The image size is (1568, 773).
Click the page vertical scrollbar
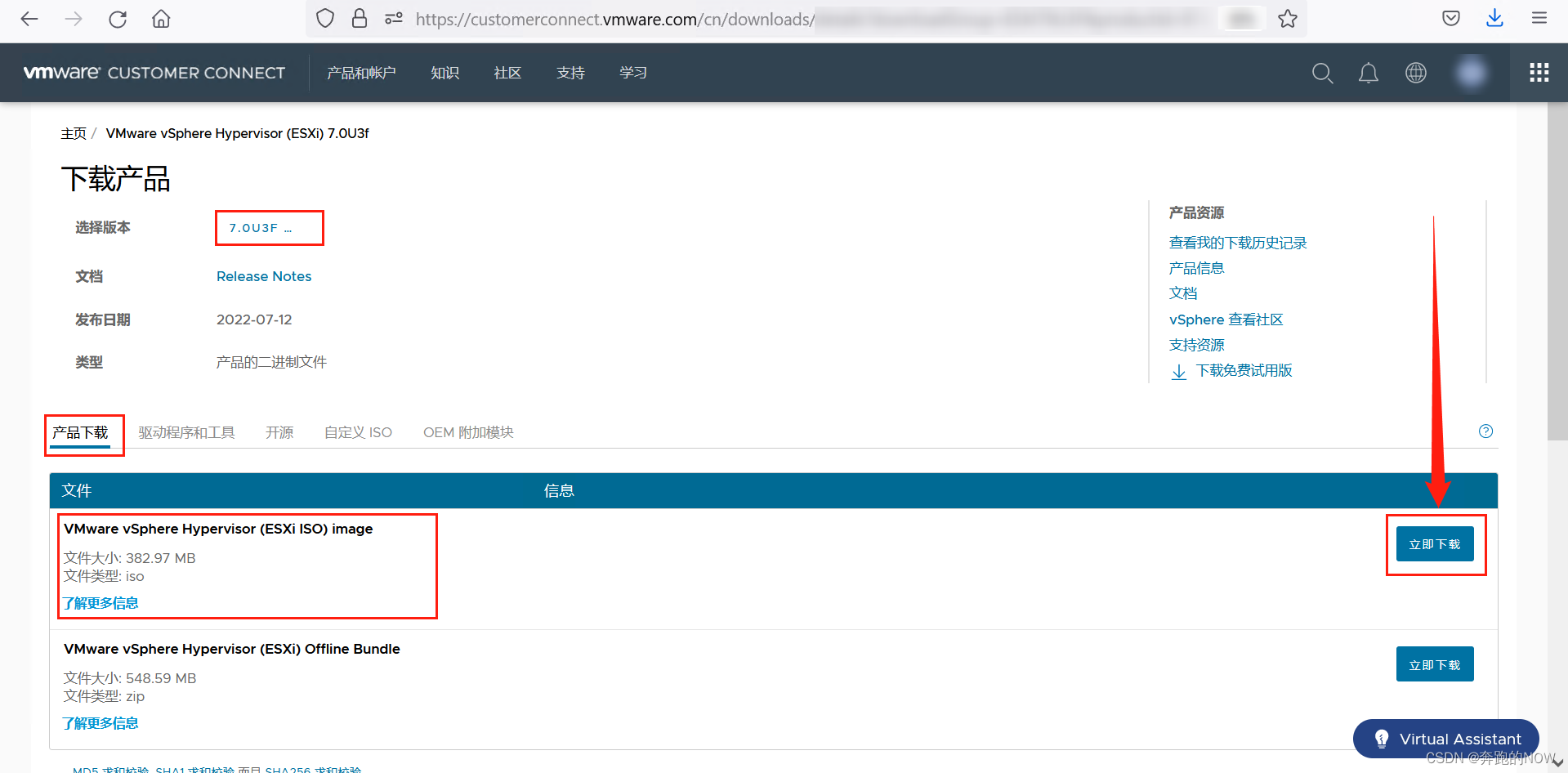1557,271
